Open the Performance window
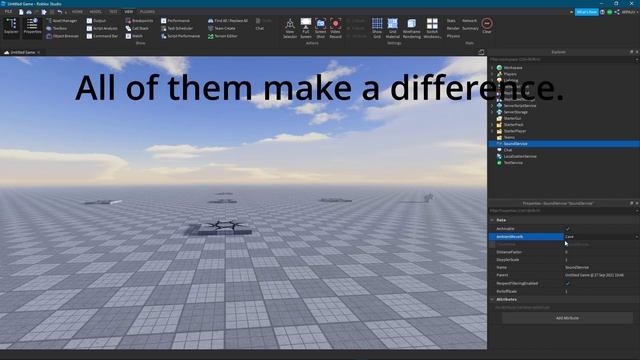Image resolution: width=640 pixels, height=360 pixels. click(175, 20)
